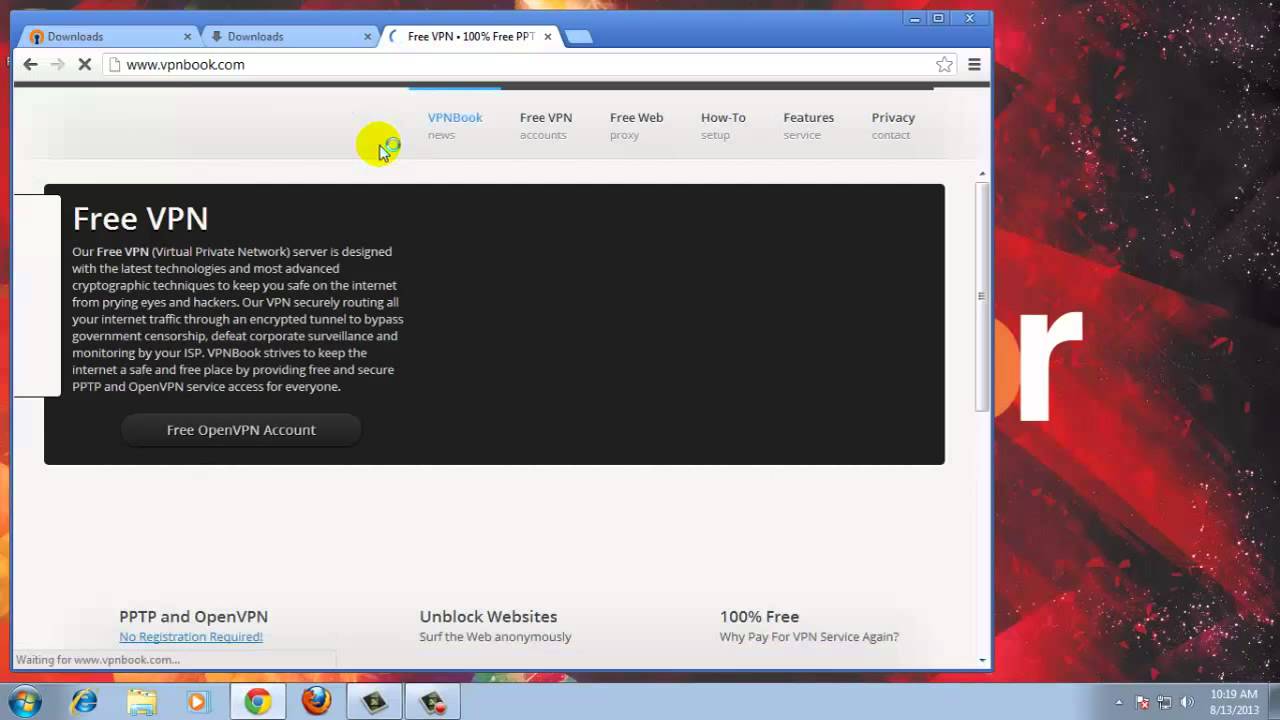This screenshot has height=720, width=1280.
Task: Click the page vertical scrollbar thumb
Action: (982, 297)
